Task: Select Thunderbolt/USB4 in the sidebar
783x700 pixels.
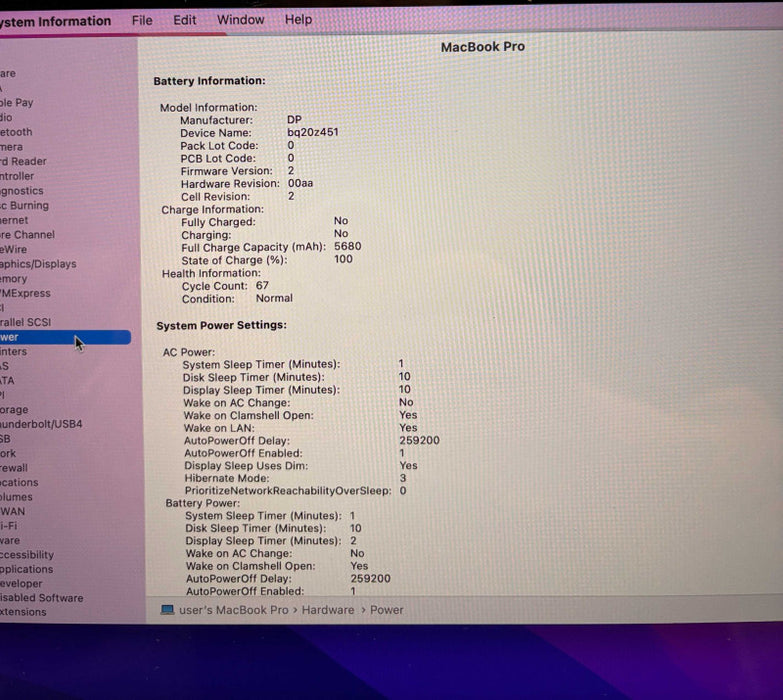Action: [41, 424]
